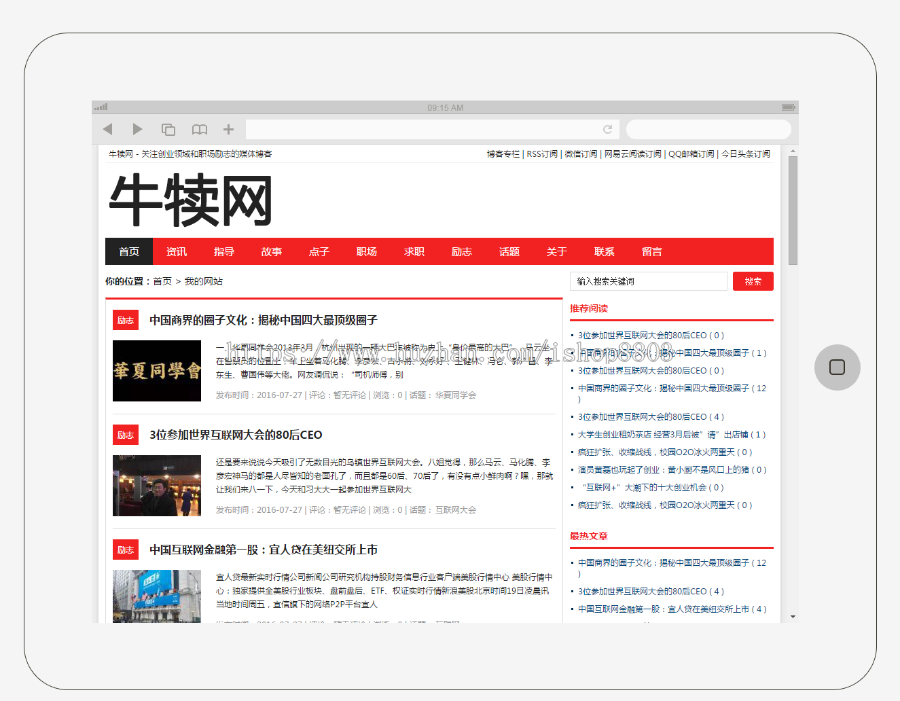The width and height of the screenshot is (900, 701).
Task: Open a new tab with the plus icon
Action: [228, 128]
